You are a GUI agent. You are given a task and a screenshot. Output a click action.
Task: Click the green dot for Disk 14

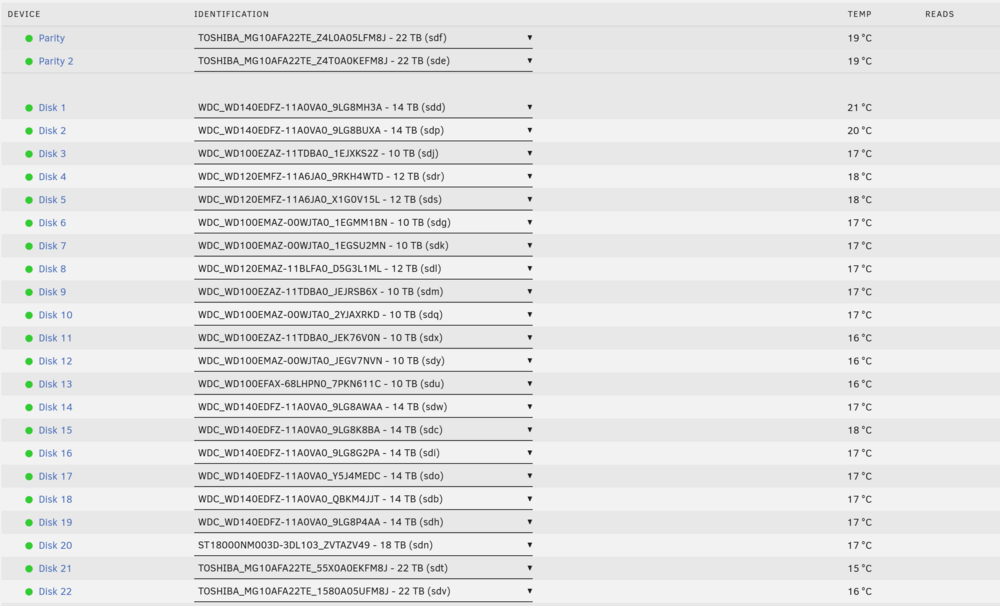(x=29, y=408)
